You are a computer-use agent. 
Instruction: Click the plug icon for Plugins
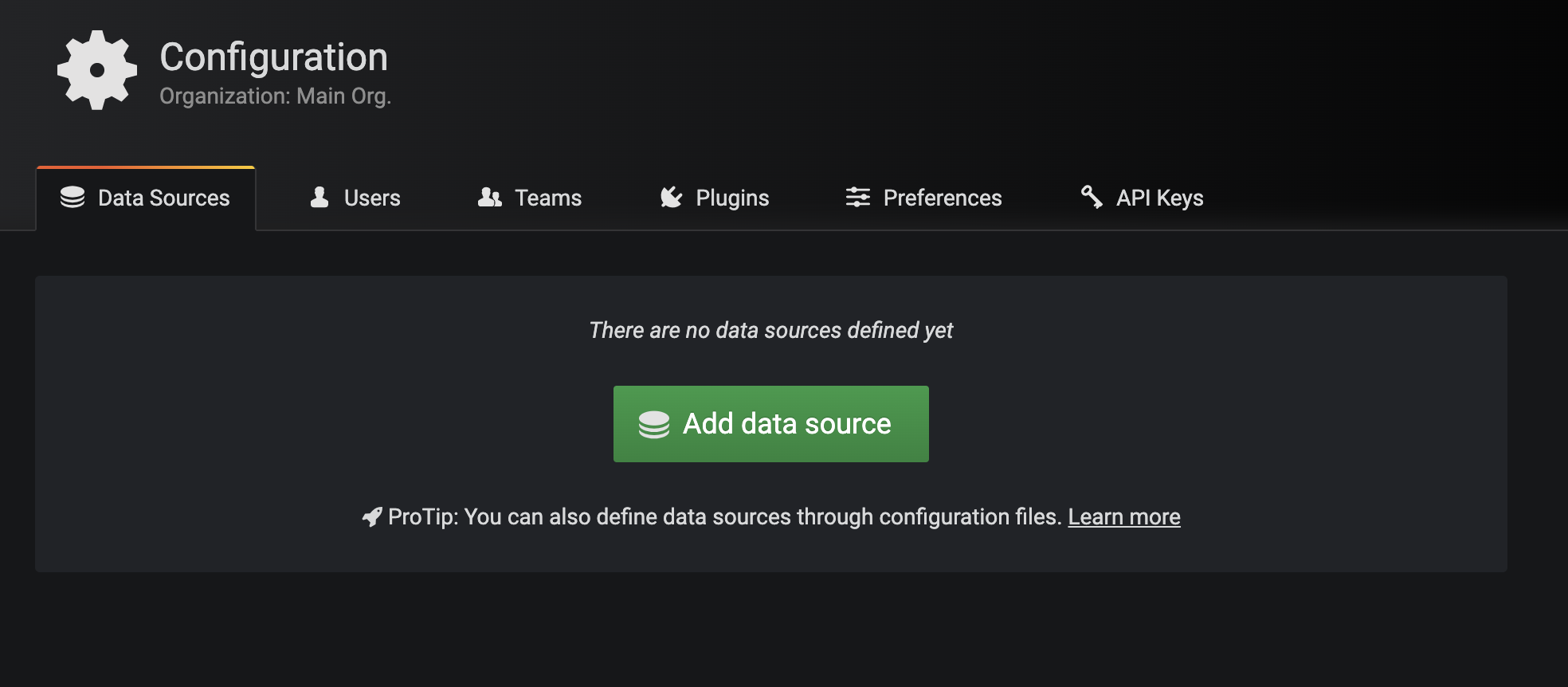[x=672, y=198]
